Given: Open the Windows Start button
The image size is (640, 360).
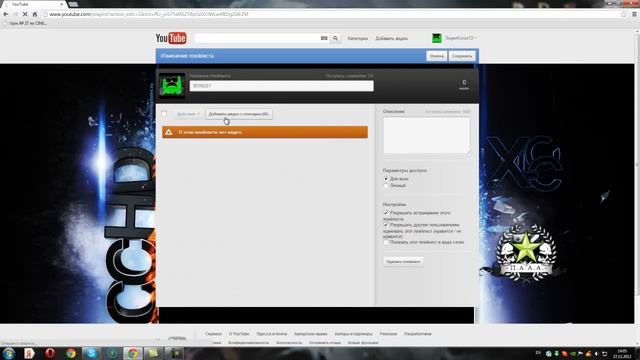Looking at the screenshot, I should coord(9,353).
